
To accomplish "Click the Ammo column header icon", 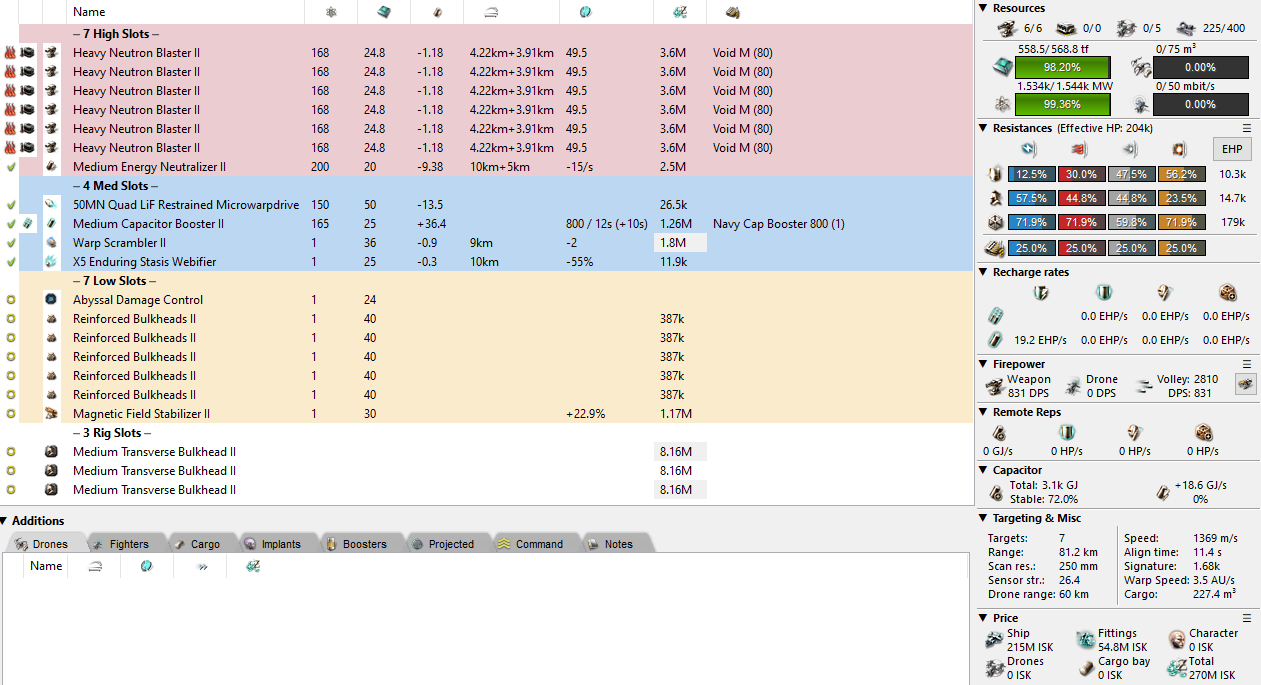I will (733, 12).
